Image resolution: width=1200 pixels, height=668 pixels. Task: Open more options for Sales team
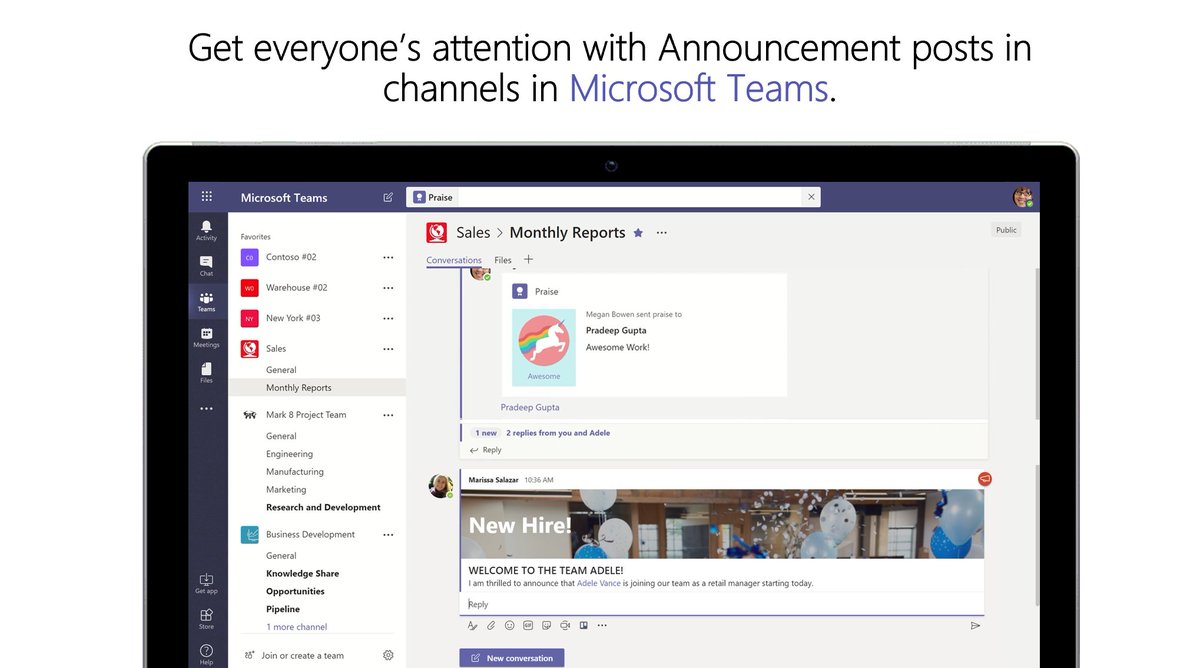[388, 349]
